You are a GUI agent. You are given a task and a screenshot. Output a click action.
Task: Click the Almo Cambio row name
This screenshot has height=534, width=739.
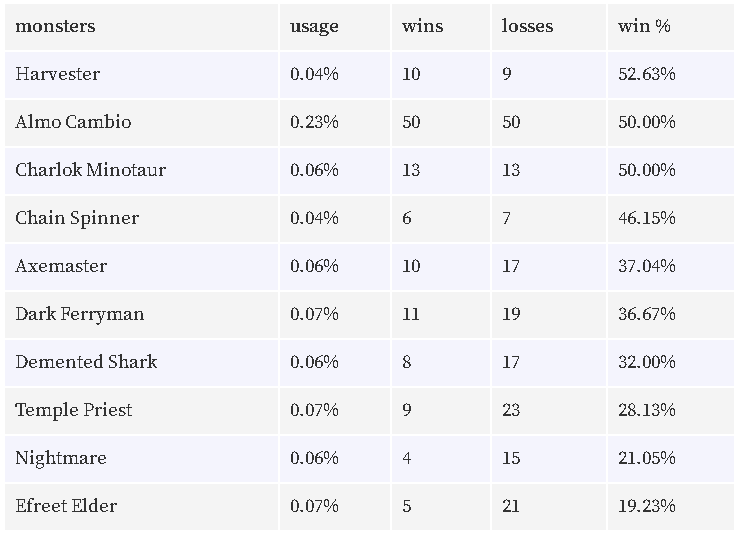73,122
